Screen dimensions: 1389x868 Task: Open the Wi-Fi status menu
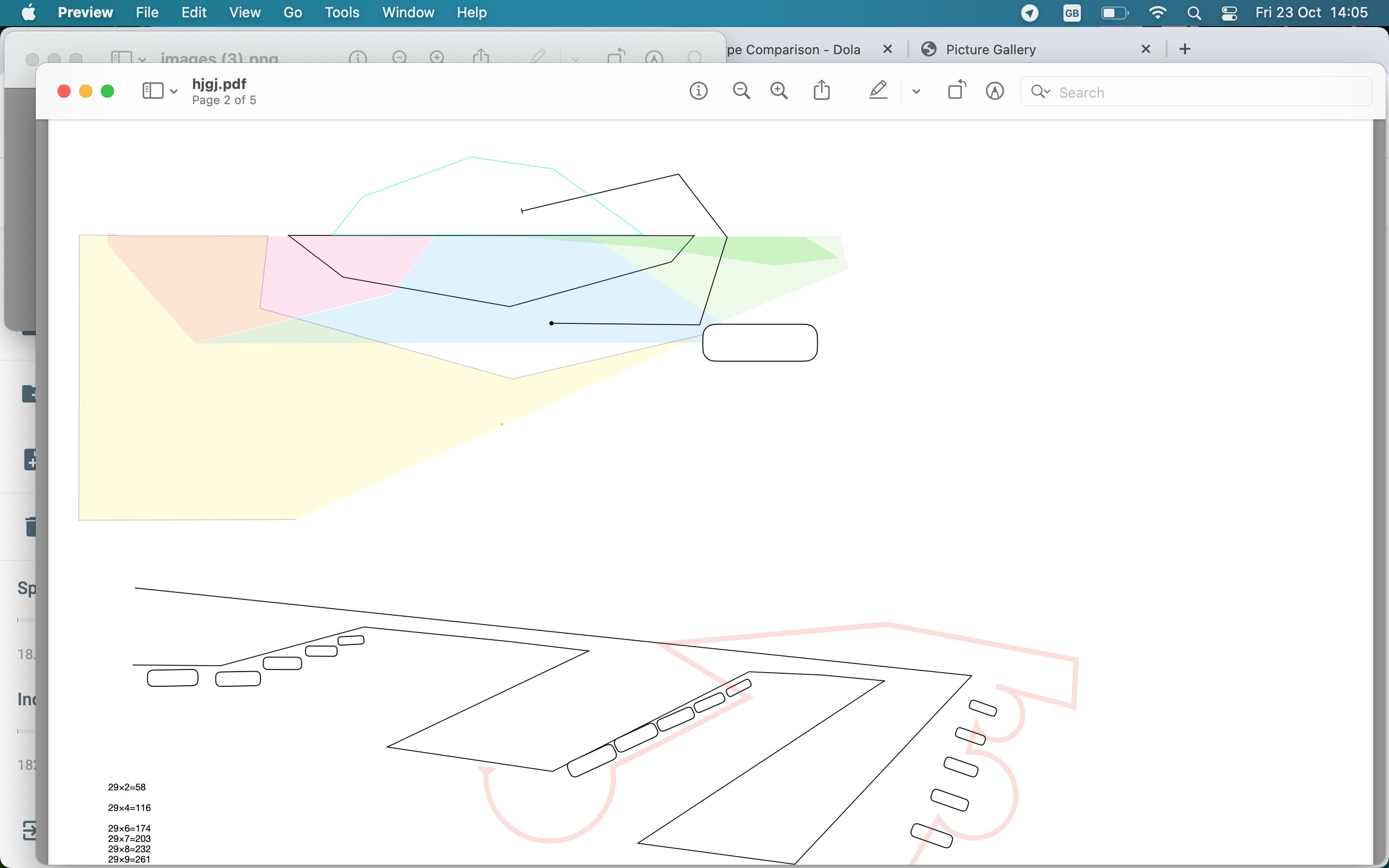coord(1158,12)
